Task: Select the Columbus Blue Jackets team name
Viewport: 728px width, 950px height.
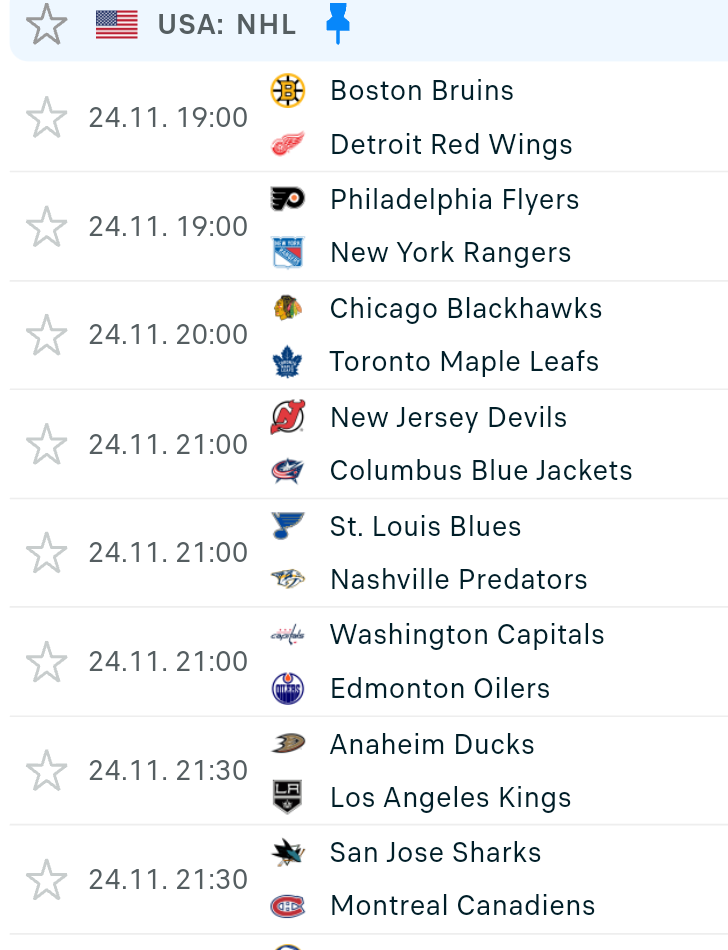Action: 481,471
